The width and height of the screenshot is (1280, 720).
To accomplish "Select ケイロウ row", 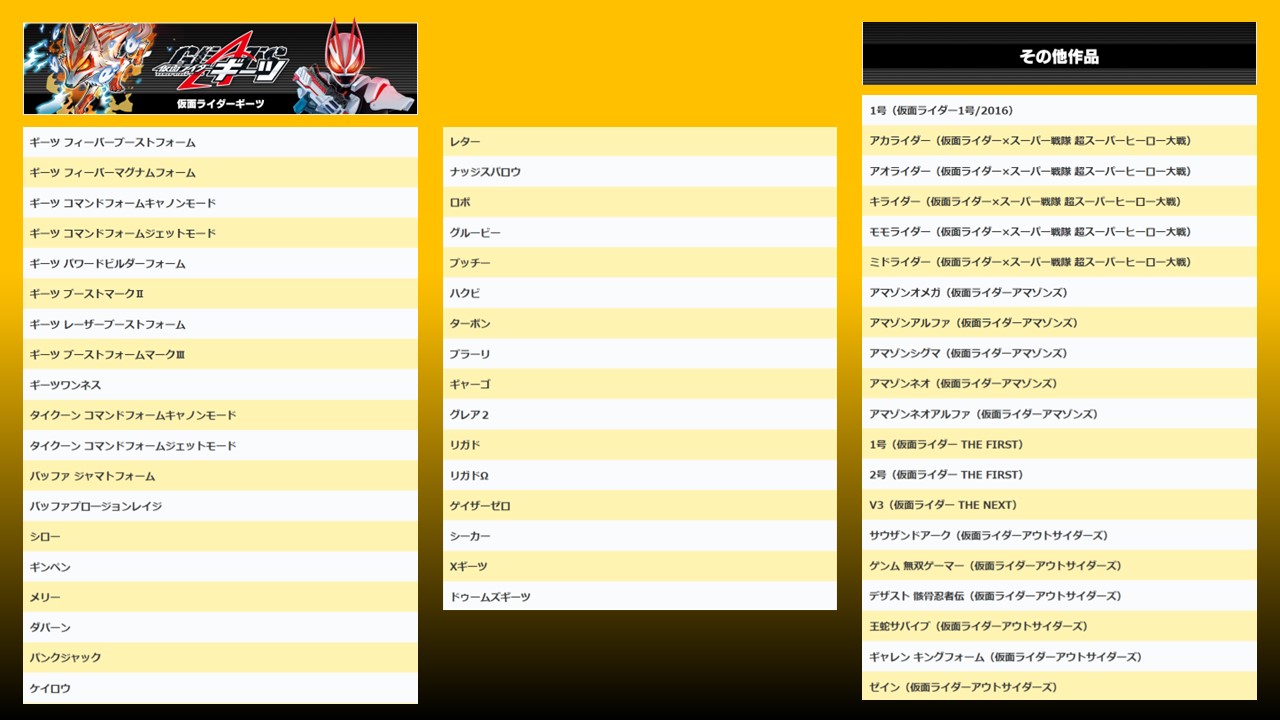I will point(220,688).
